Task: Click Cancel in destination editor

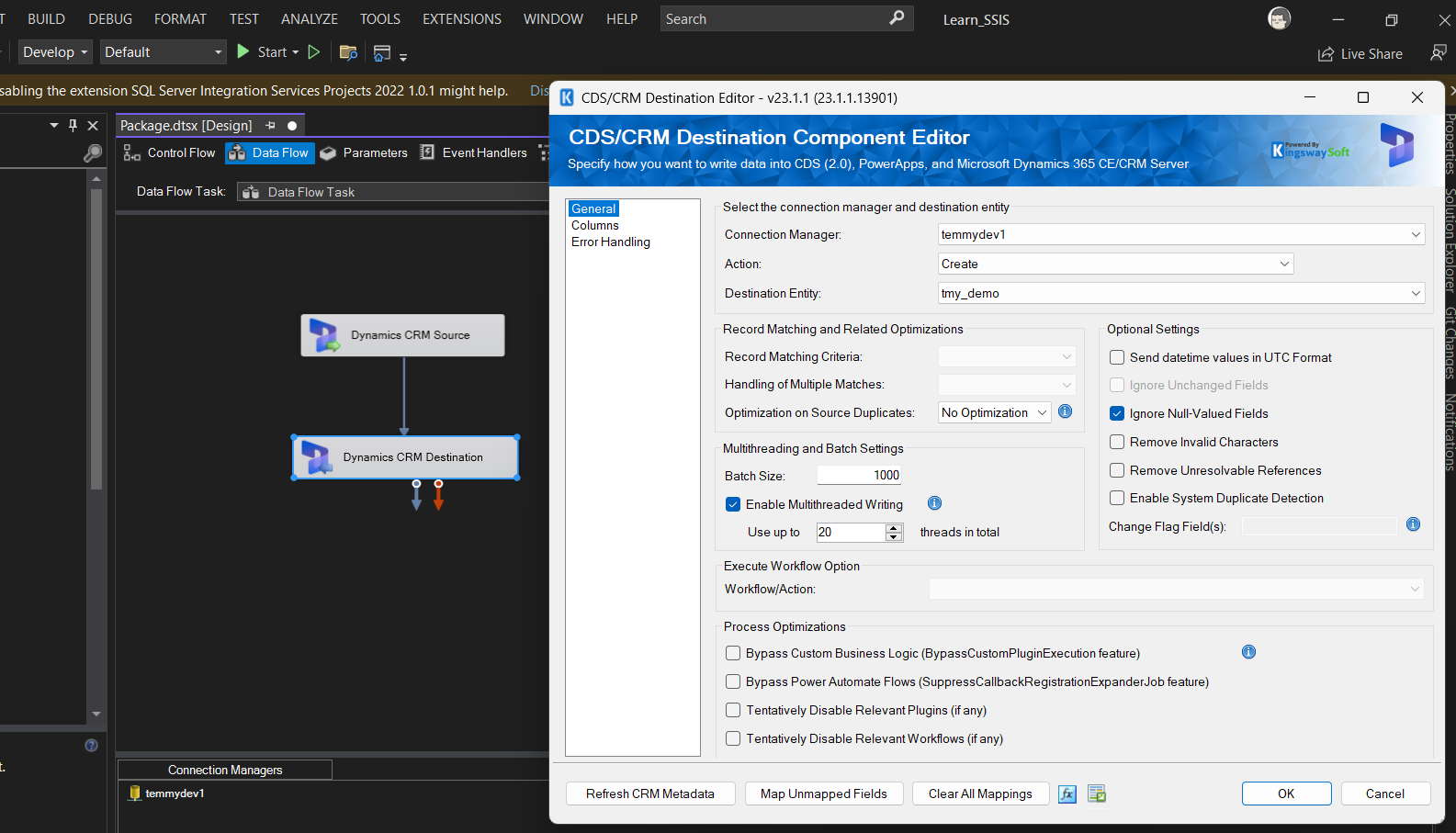Action: coord(1385,794)
